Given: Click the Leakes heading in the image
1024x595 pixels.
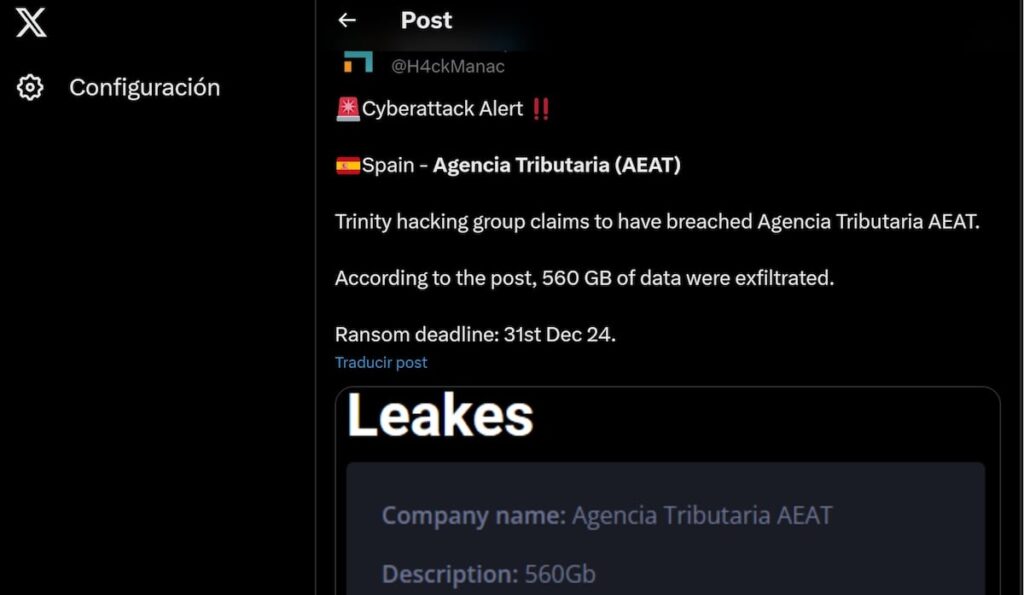Looking at the screenshot, I should pos(440,417).
